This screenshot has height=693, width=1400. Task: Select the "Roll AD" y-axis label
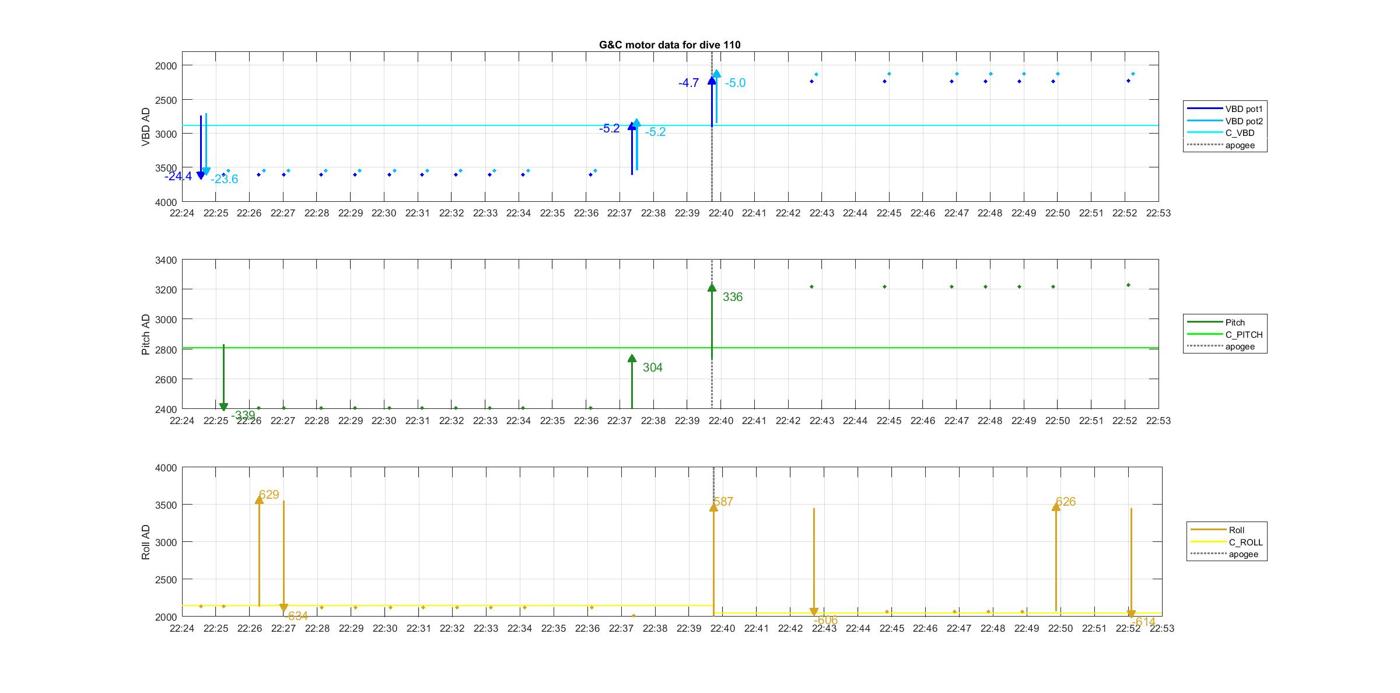tap(146, 542)
